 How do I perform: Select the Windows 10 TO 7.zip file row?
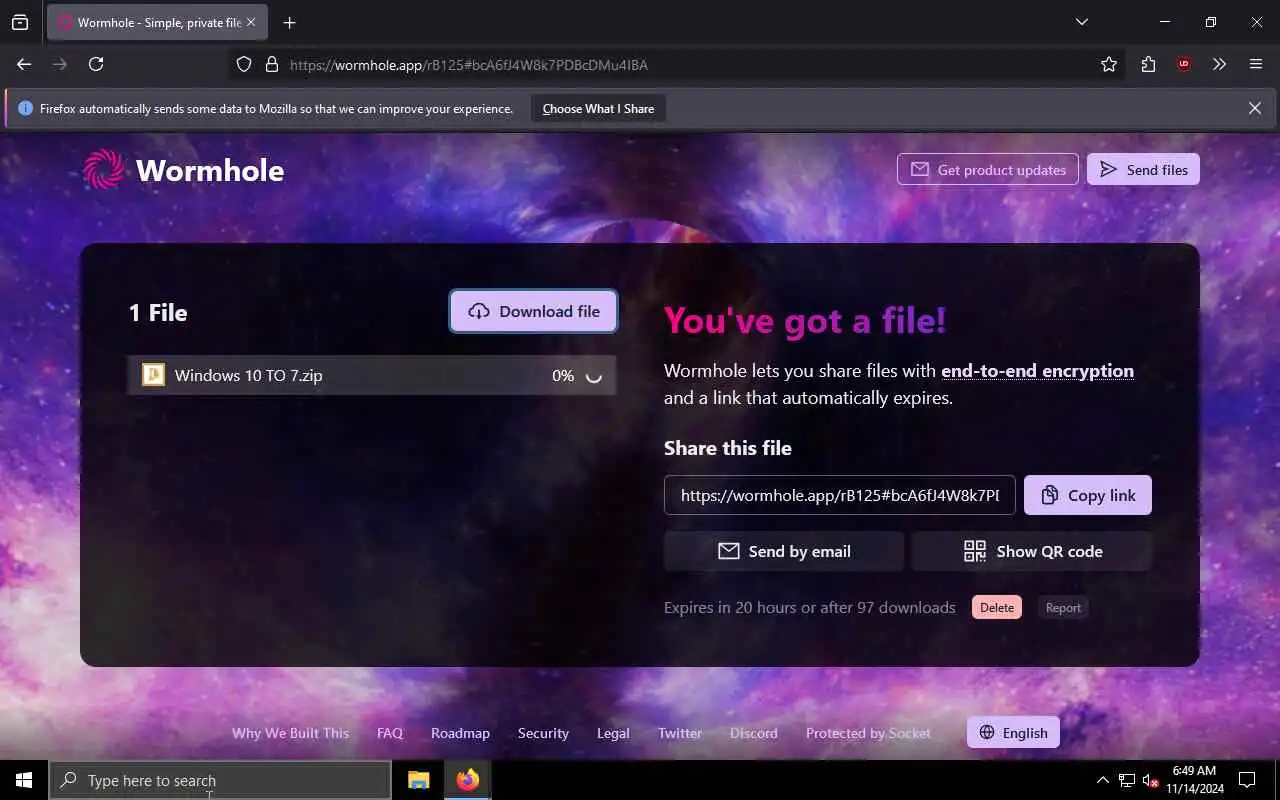coord(371,375)
